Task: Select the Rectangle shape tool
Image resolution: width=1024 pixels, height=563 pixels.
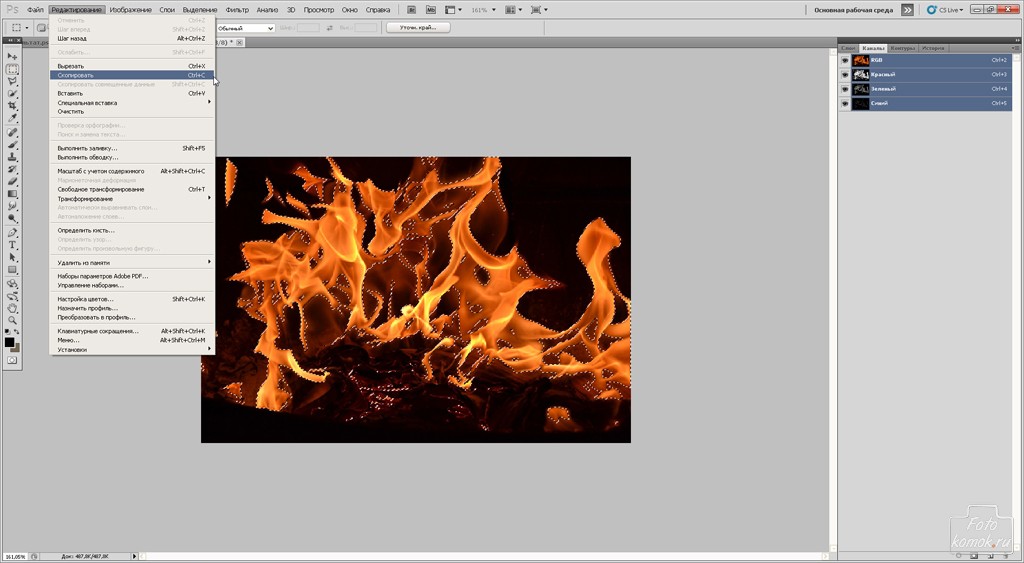Action: [x=12, y=270]
